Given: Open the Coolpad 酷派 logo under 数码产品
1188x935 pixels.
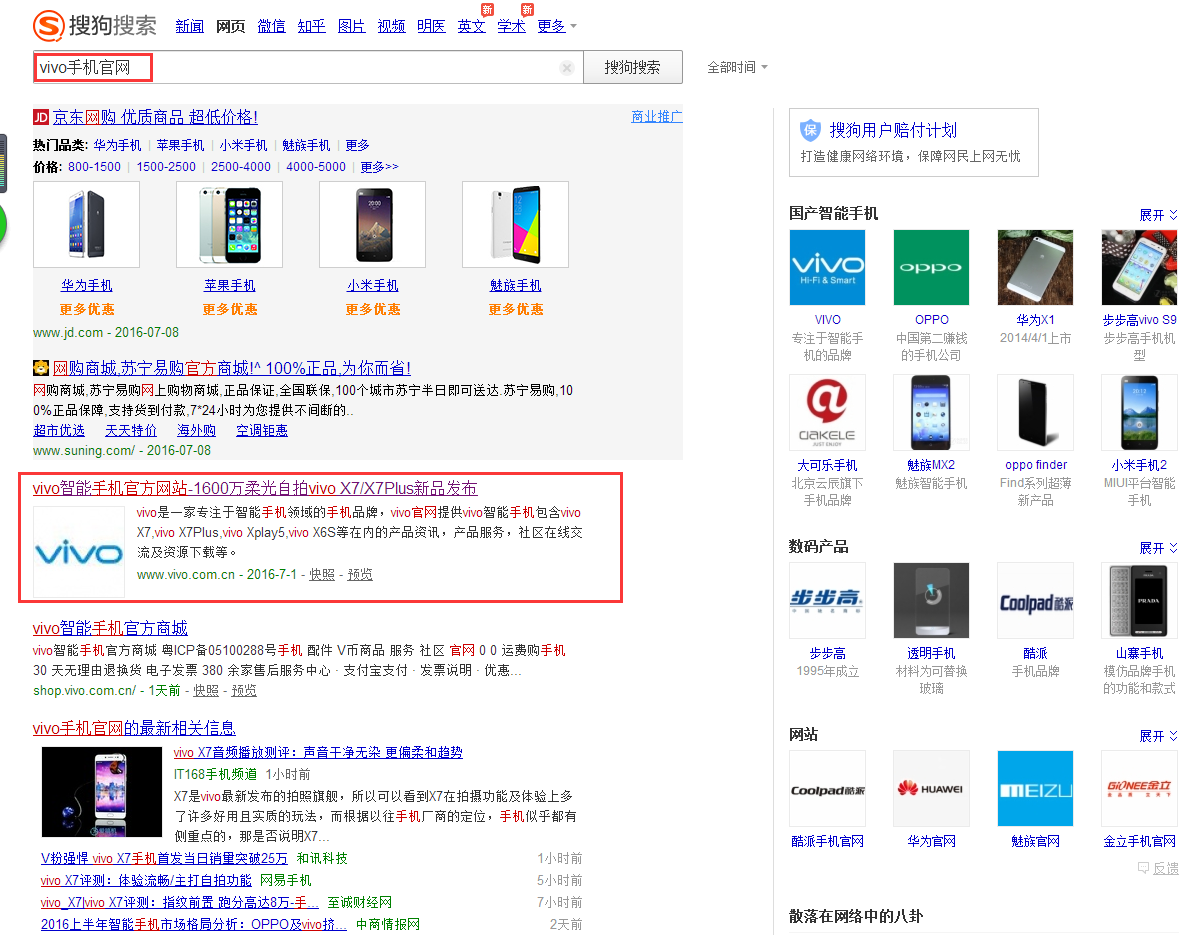Looking at the screenshot, I should pyautogui.click(x=1036, y=601).
